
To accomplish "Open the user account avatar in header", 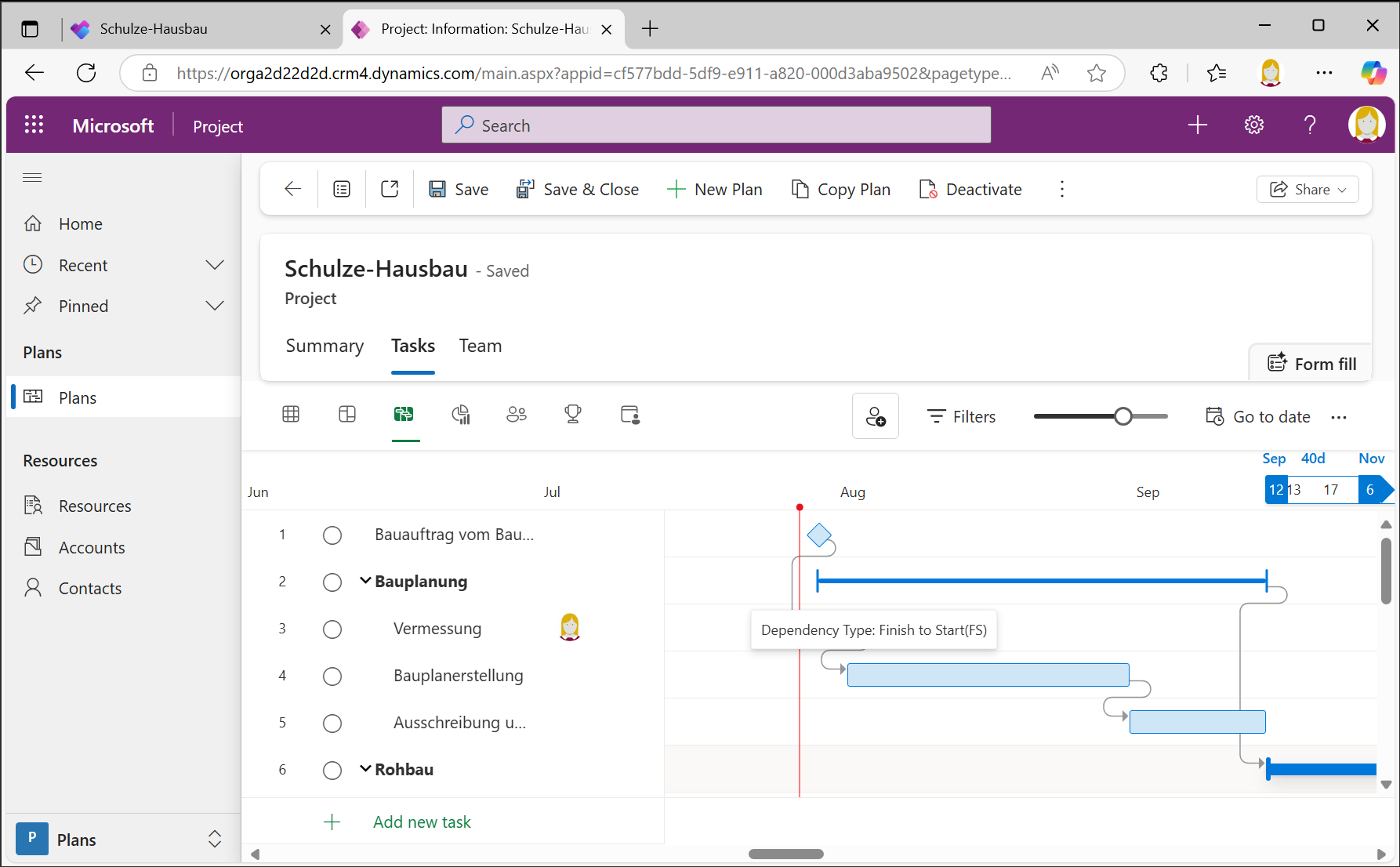I will point(1366,125).
